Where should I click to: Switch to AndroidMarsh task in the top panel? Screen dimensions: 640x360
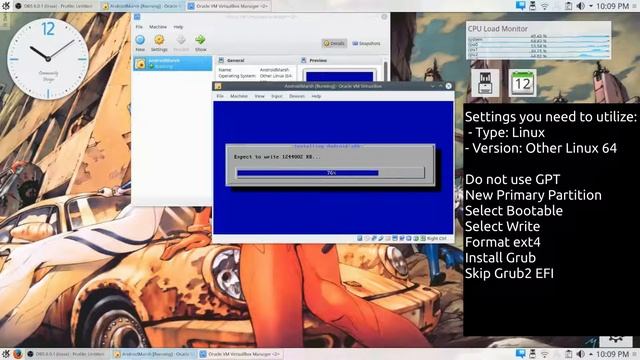click(x=141, y=6)
